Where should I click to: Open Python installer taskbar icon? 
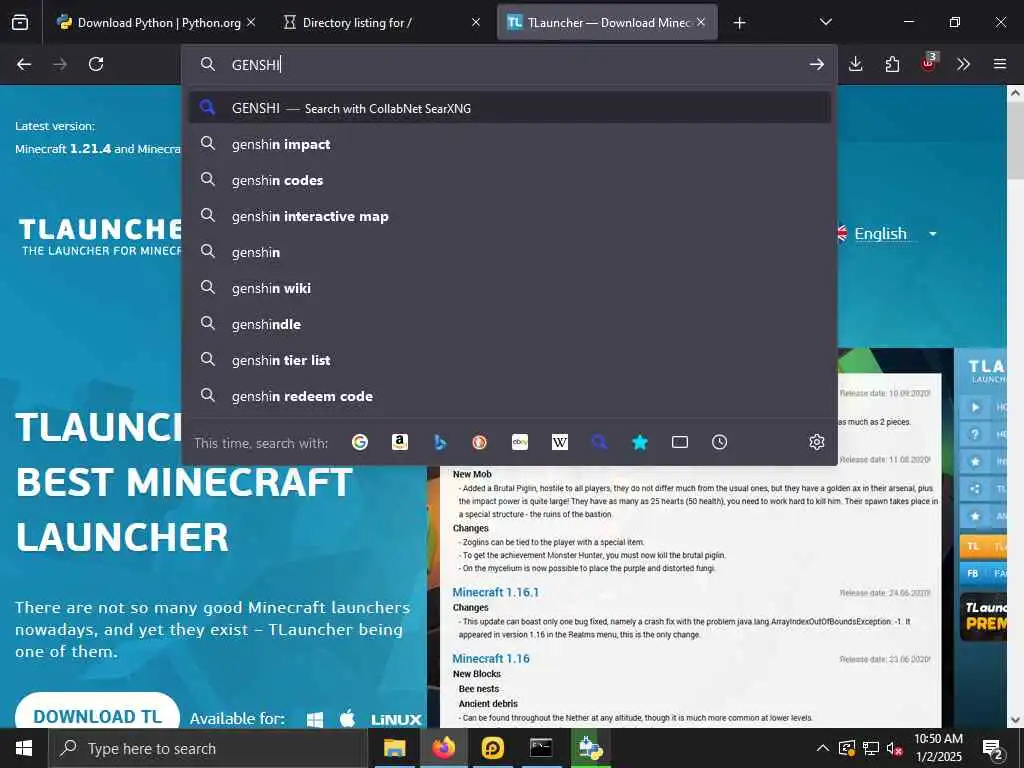590,748
